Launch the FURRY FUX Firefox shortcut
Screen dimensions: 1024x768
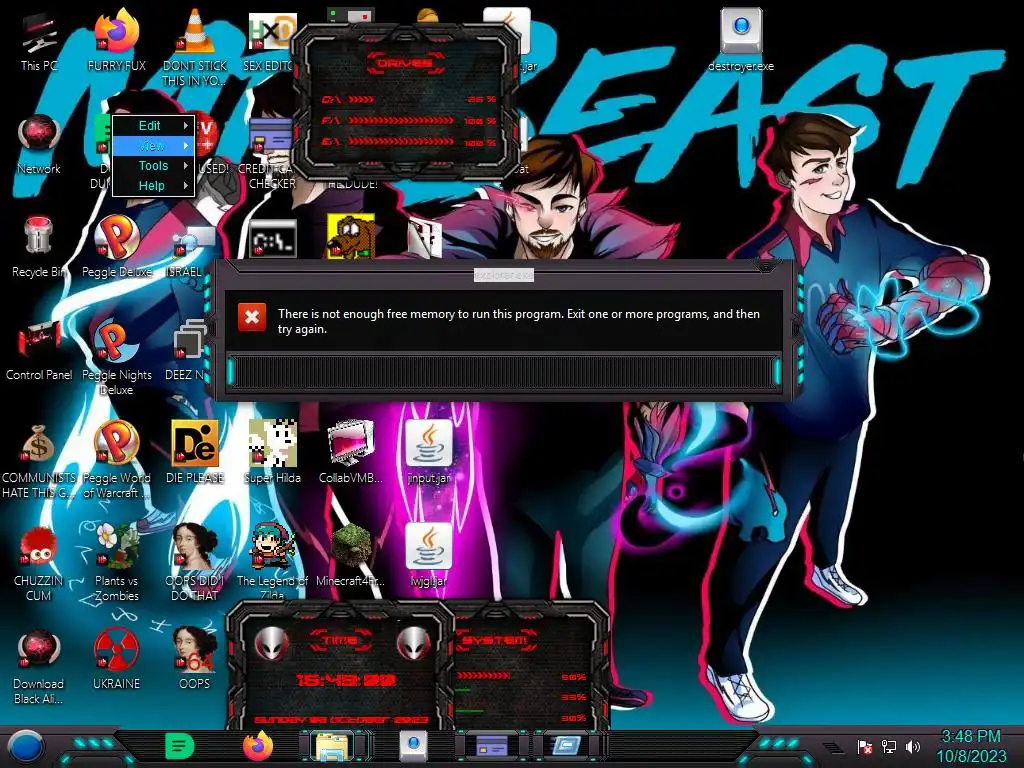[x=116, y=40]
